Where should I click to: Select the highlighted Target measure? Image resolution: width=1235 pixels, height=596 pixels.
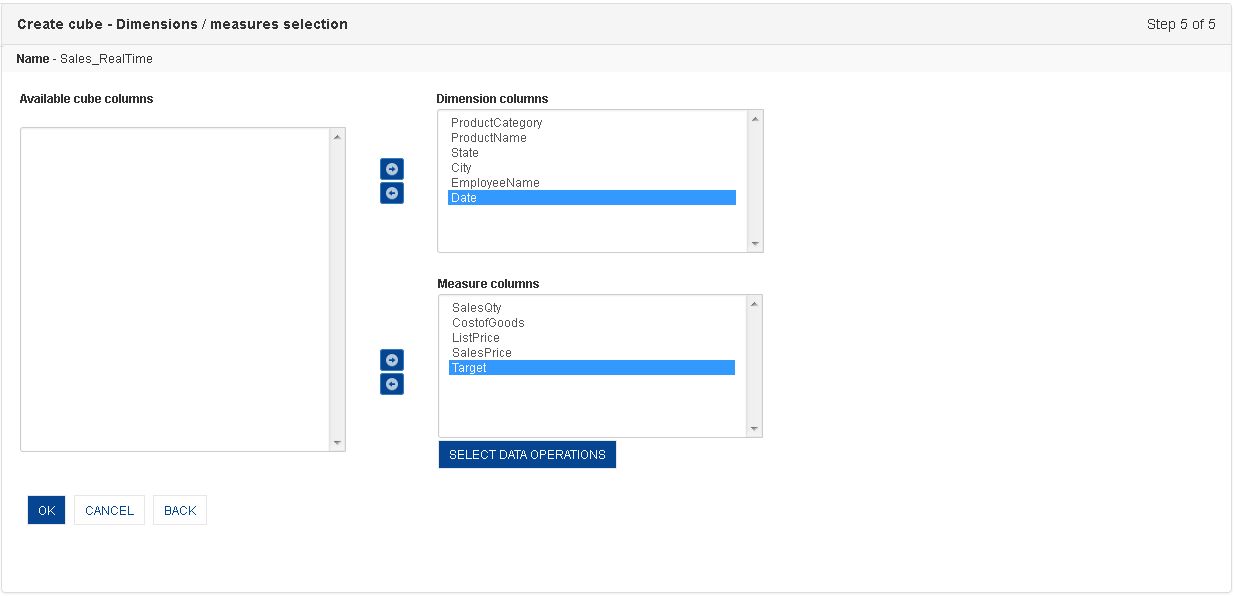pyautogui.click(x=592, y=368)
